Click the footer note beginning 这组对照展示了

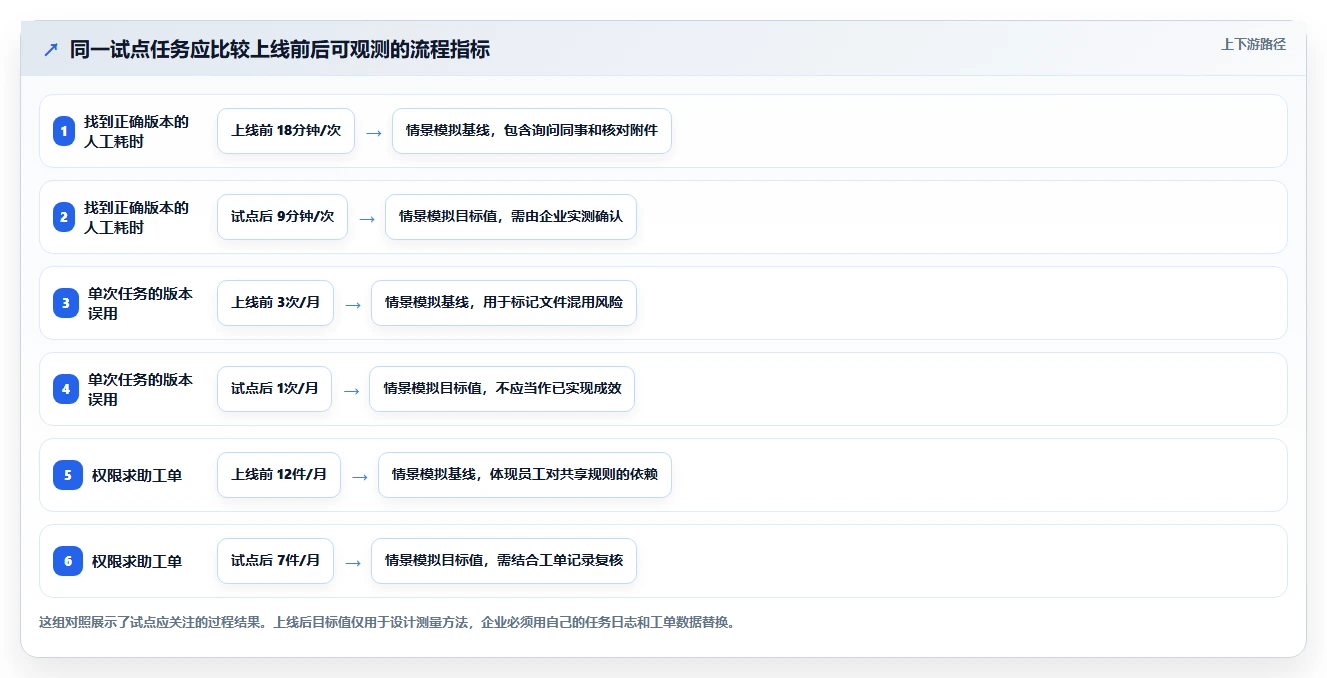point(389,622)
